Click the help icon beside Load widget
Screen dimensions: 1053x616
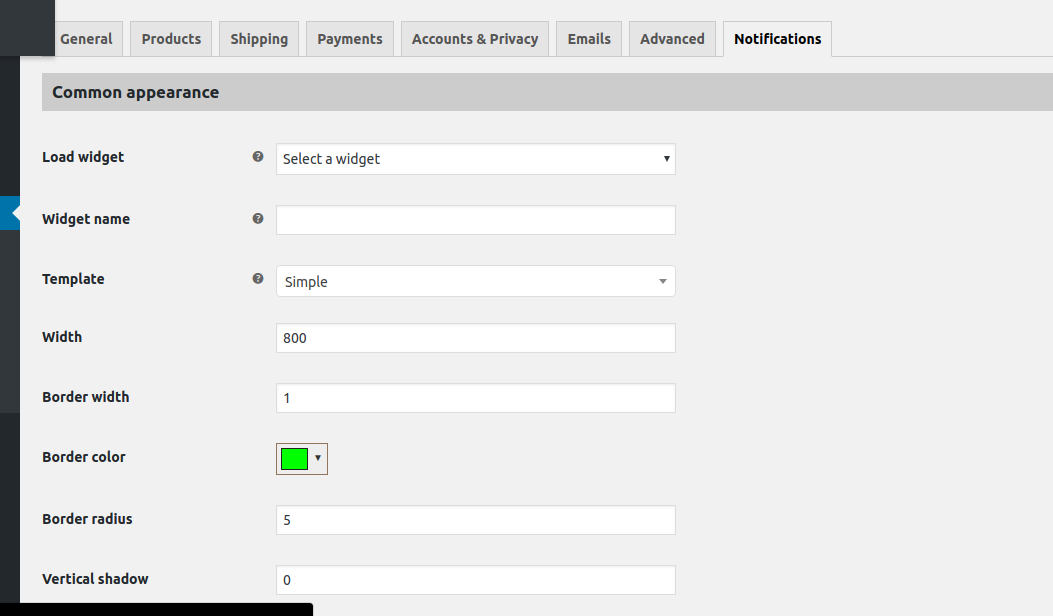tap(258, 157)
